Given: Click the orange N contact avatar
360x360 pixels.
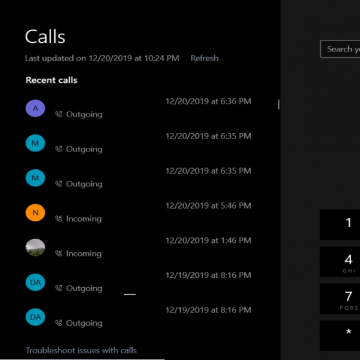Looking at the screenshot, I should (x=35, y=213).
